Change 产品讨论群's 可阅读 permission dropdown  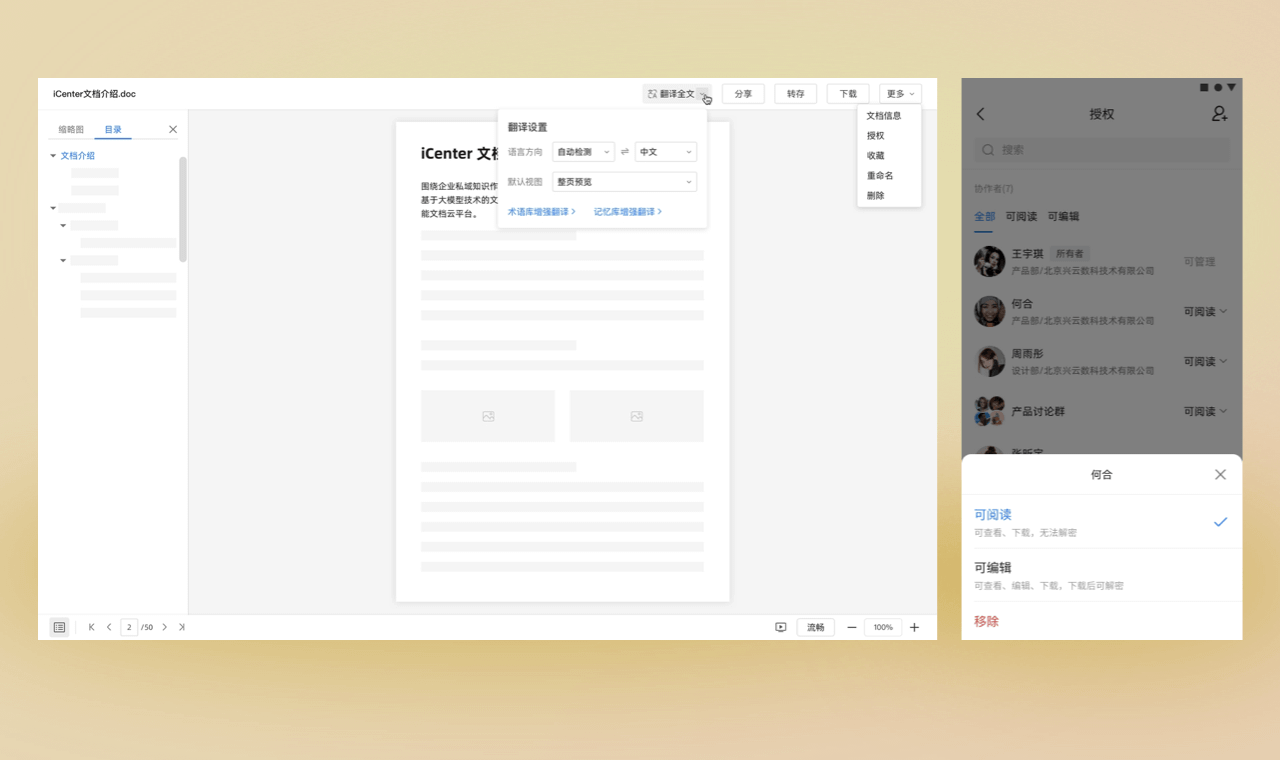click(x=1205, y=411)
